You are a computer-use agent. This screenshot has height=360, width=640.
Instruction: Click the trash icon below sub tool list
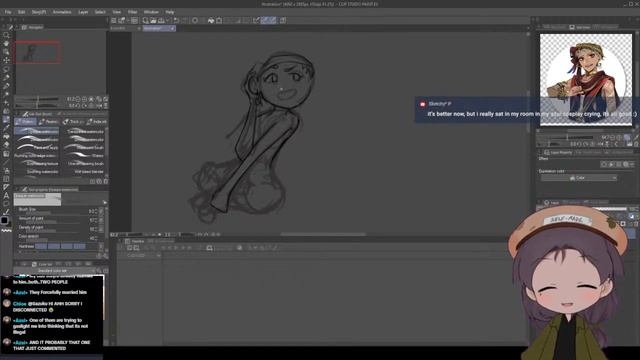click(105, 181)
